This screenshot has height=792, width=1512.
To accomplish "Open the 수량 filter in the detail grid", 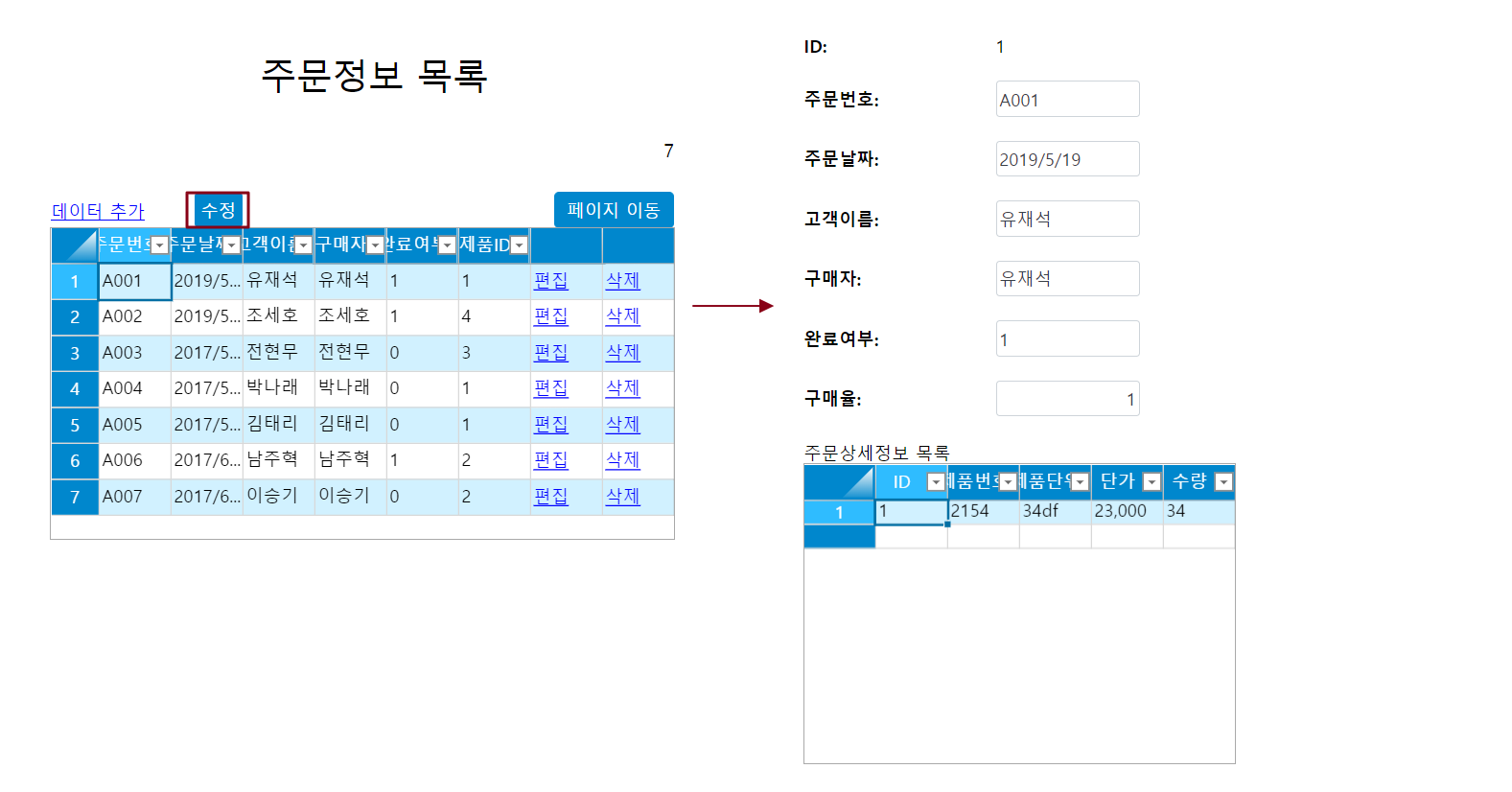I will click(x=1223, y=482).
